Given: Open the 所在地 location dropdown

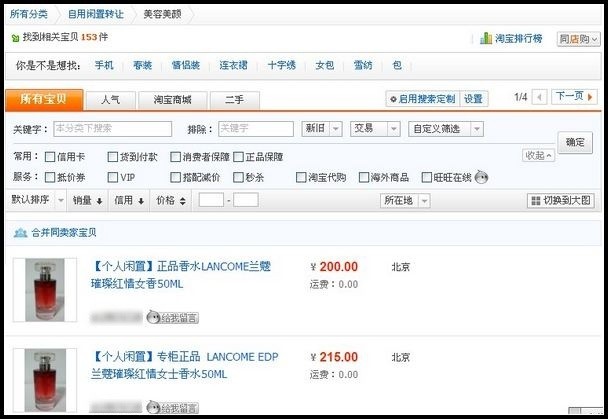Looking at the screenshot, I should pyautogui.click(x=405, y=201).
